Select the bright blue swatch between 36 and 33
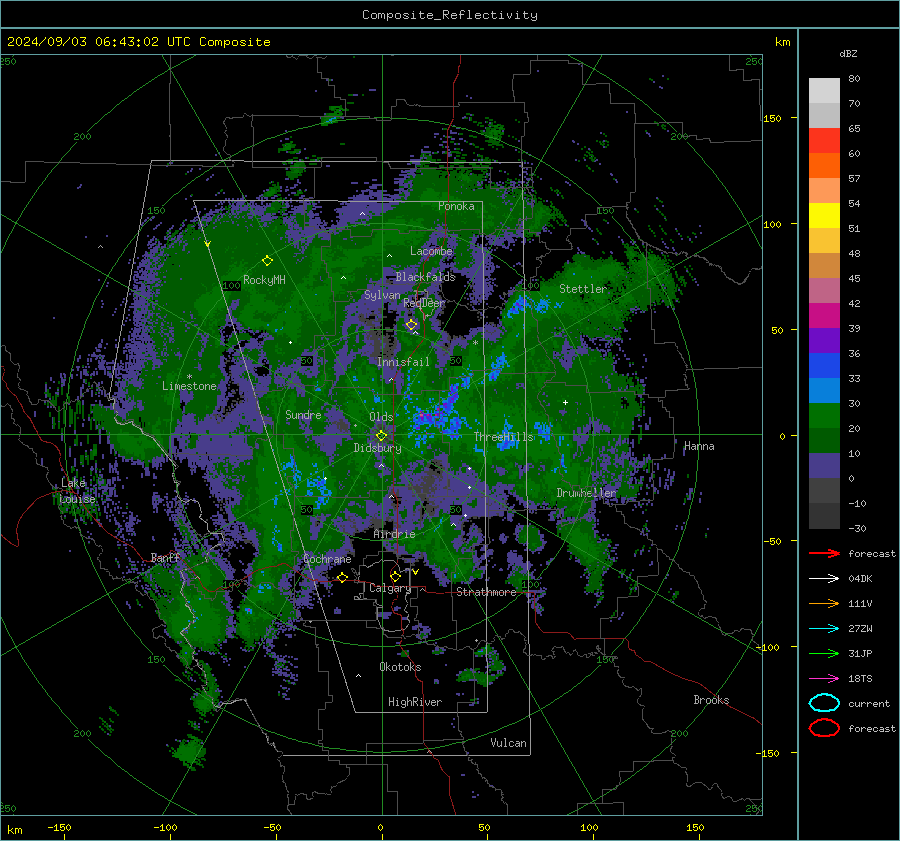This screenshot has width=900, height=841. pos(824,366)
